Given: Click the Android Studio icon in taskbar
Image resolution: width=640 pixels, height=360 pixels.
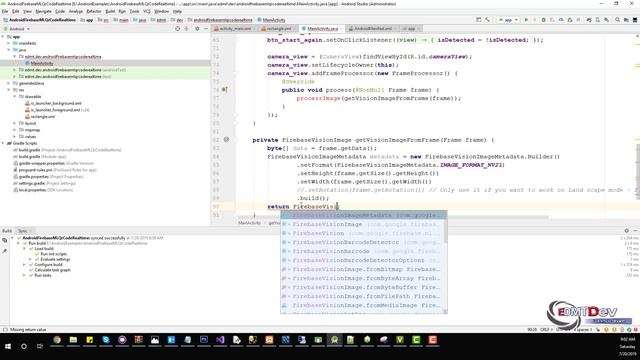Looking at the screenshot, I should tap(334, 340).
